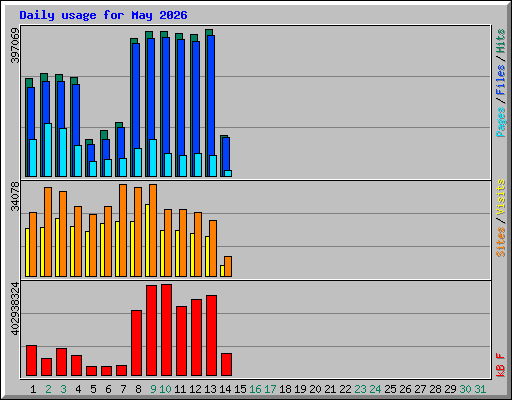The width and height of the screenshot is (512, 400).
Task: Click the yellow Visits bar for day 9
Action: pyautogui.click(x=147, y=240)
